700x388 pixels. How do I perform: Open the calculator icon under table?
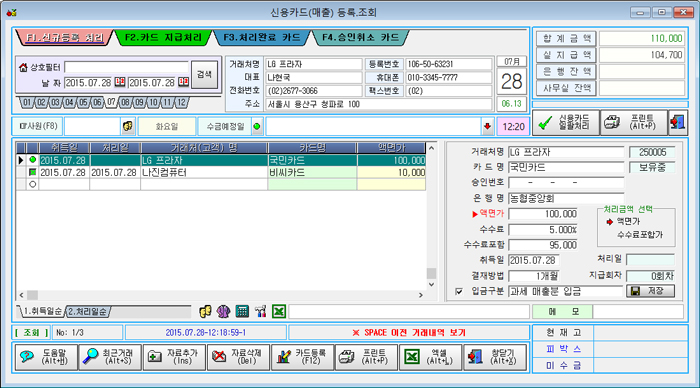(242, 311)
